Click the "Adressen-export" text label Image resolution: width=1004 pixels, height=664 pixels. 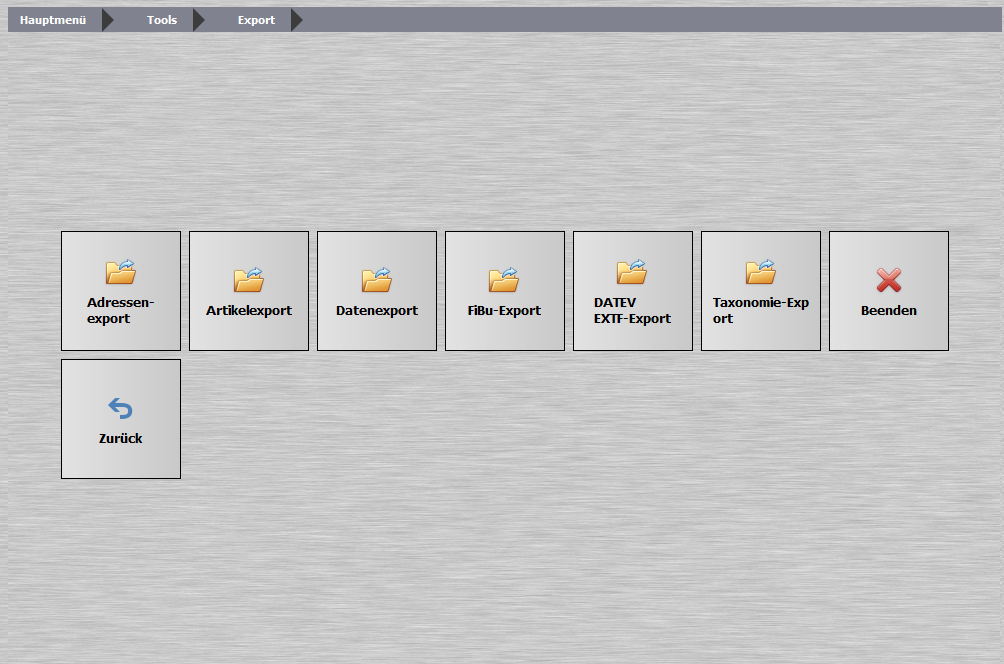120,311
